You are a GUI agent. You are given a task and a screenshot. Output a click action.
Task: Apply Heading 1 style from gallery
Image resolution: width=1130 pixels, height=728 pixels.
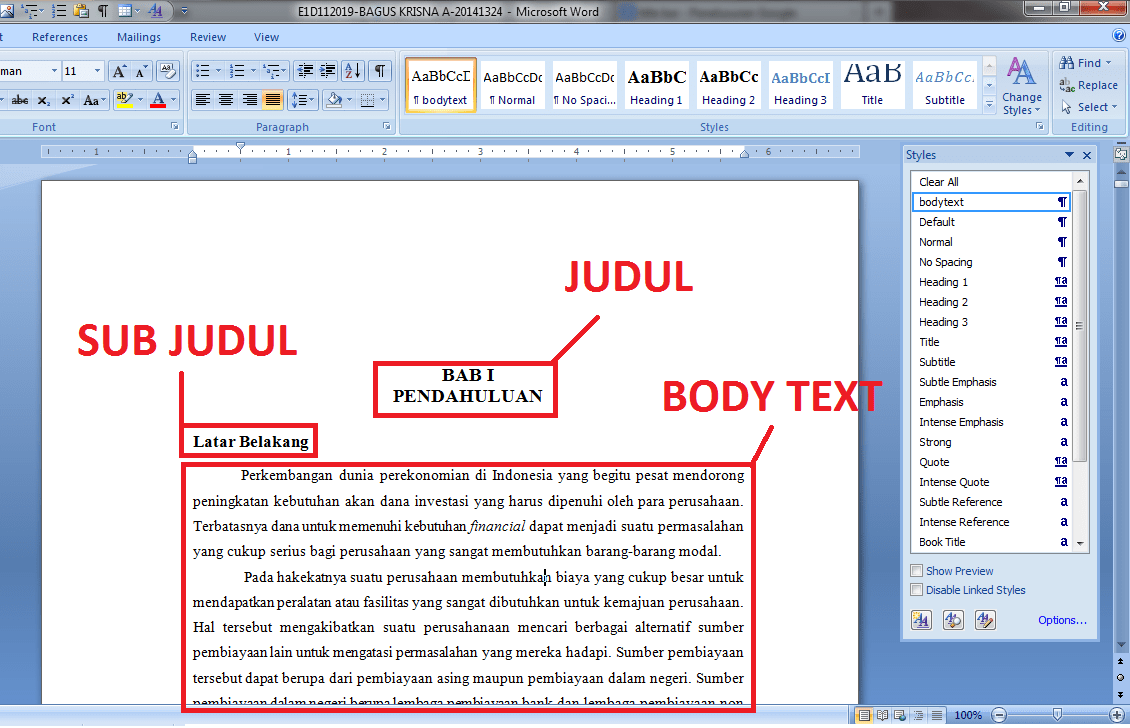(656, 85)
